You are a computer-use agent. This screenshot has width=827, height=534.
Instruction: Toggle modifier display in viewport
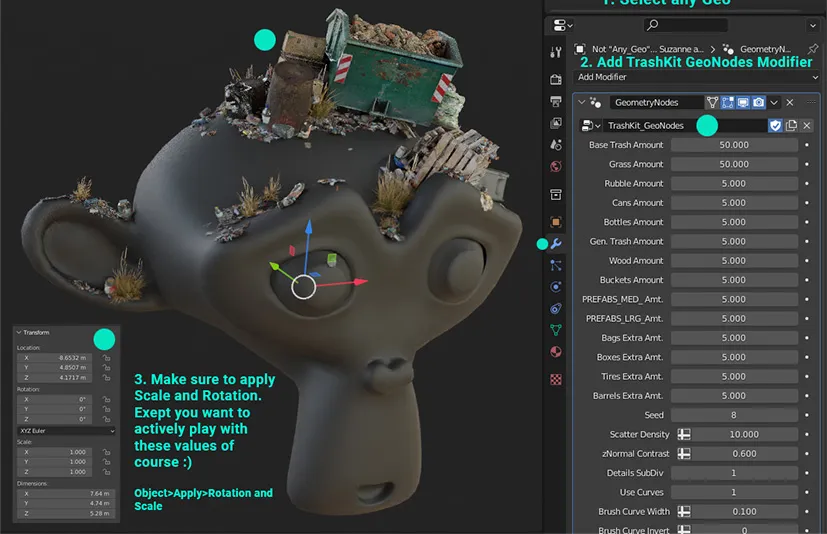pyautogui.click(x=743, y=102)
